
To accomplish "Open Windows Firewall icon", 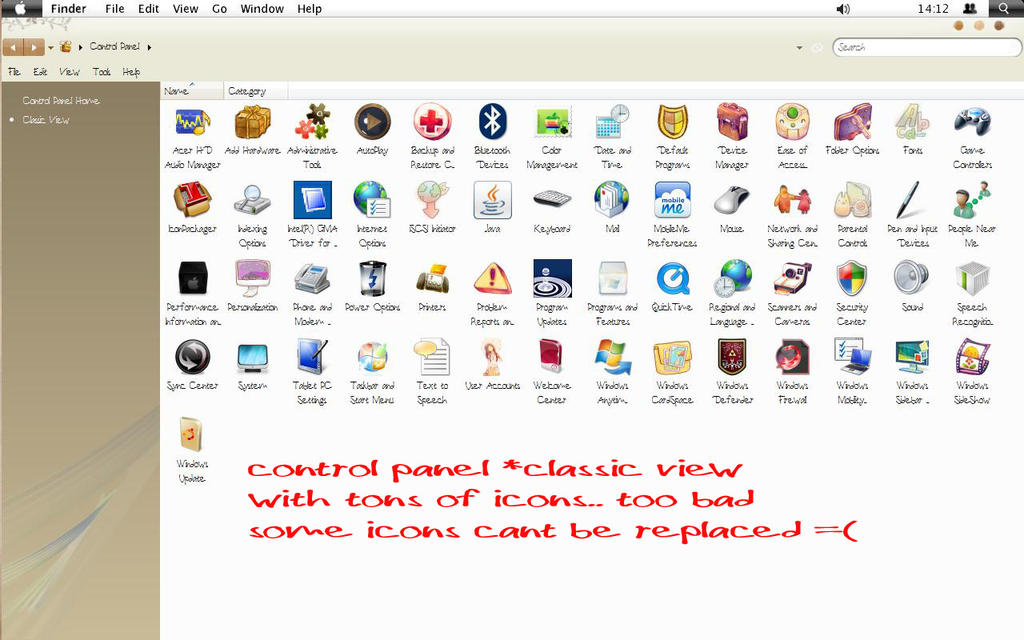I will (792, 357).
